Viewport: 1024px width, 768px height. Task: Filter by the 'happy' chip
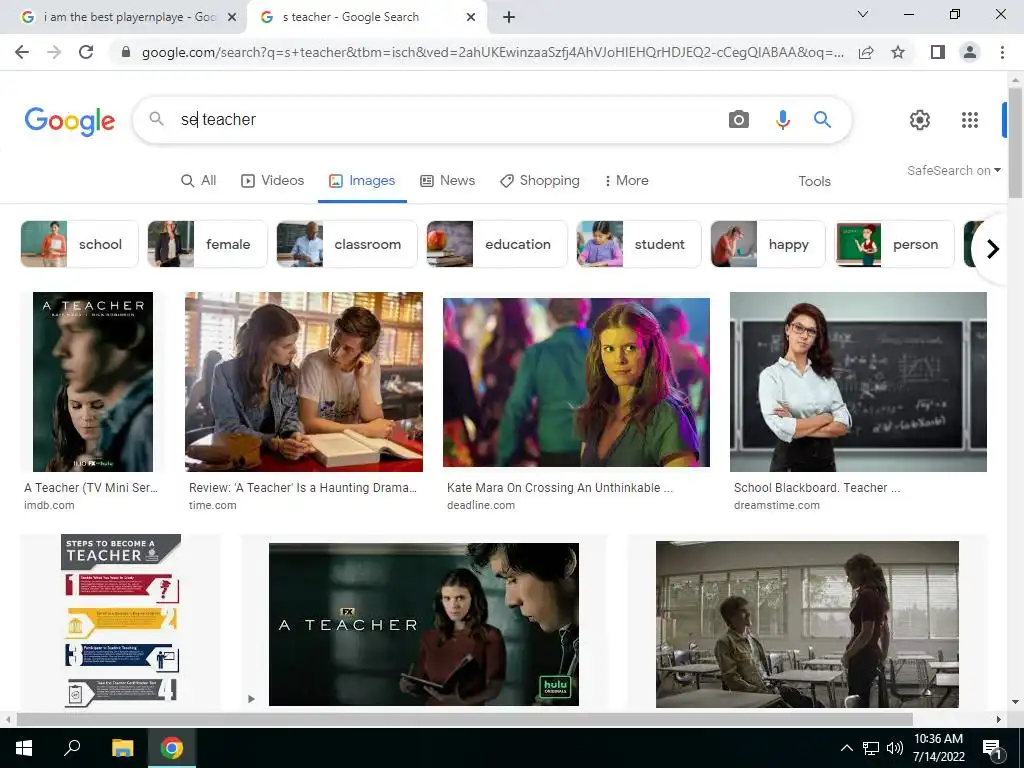tap(768, 244)
